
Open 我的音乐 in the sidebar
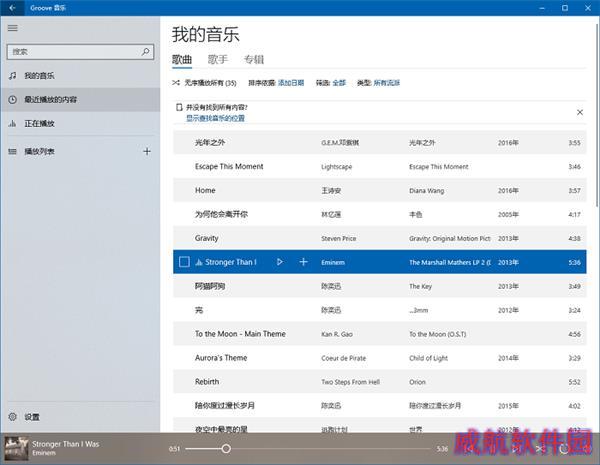(x=80, y=76)
